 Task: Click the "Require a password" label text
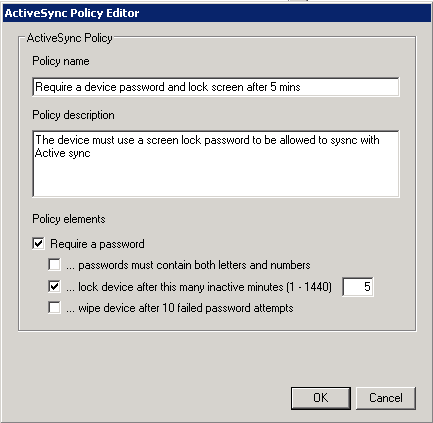pos(97,244)
